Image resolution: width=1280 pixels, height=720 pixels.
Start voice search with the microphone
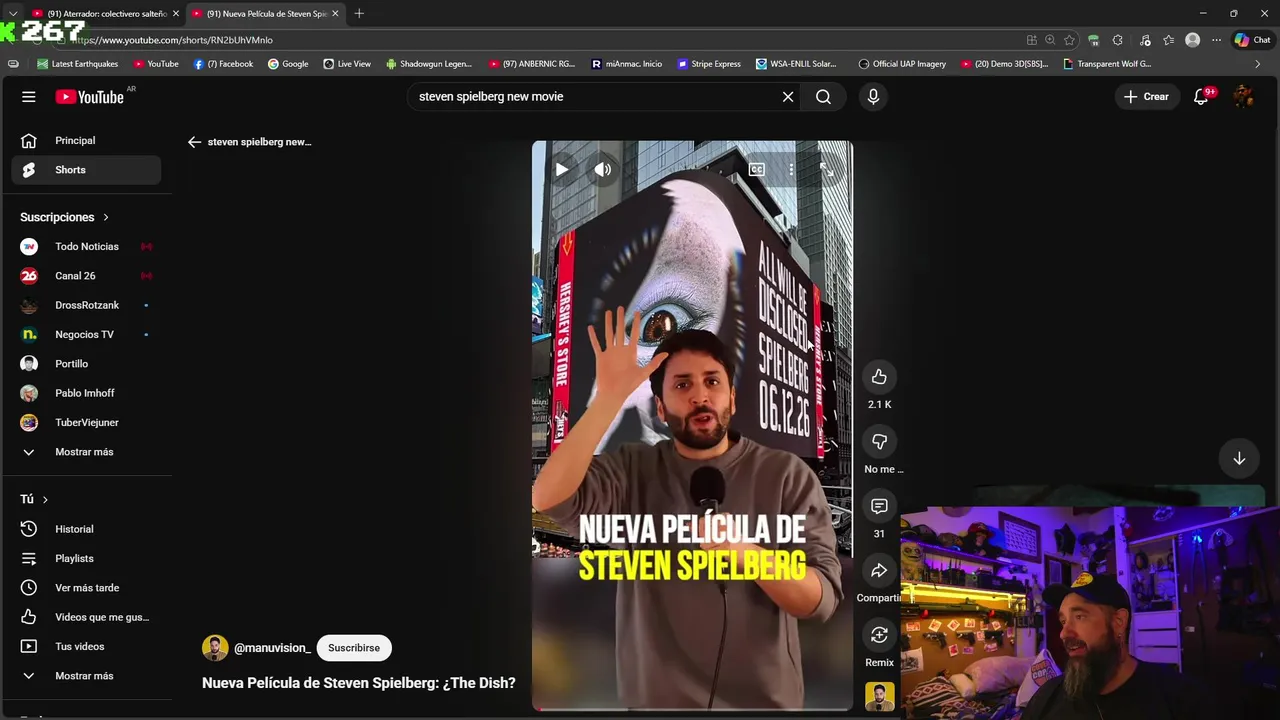pos(873,97)
